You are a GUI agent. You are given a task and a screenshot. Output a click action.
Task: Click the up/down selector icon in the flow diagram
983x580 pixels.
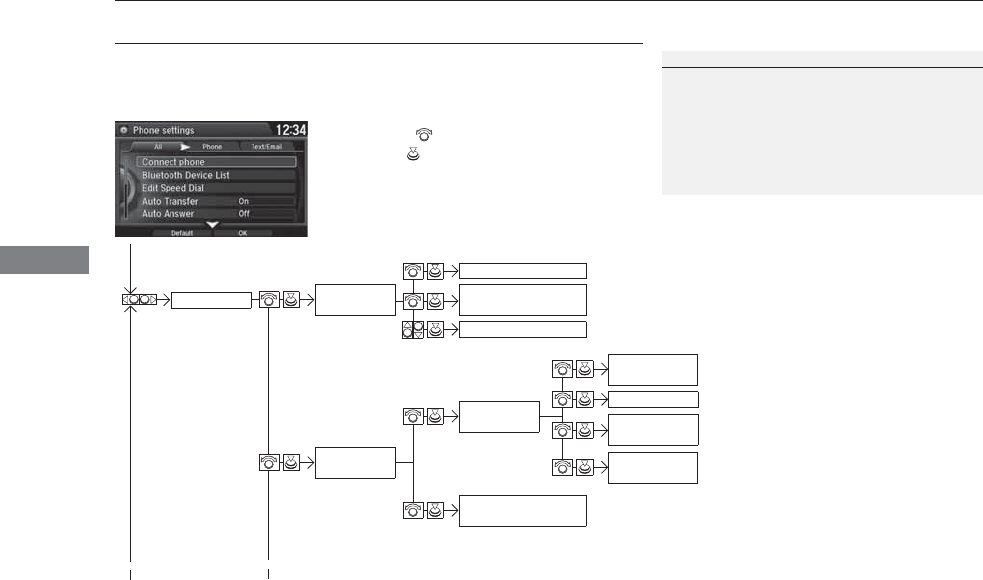coord(413,330)
